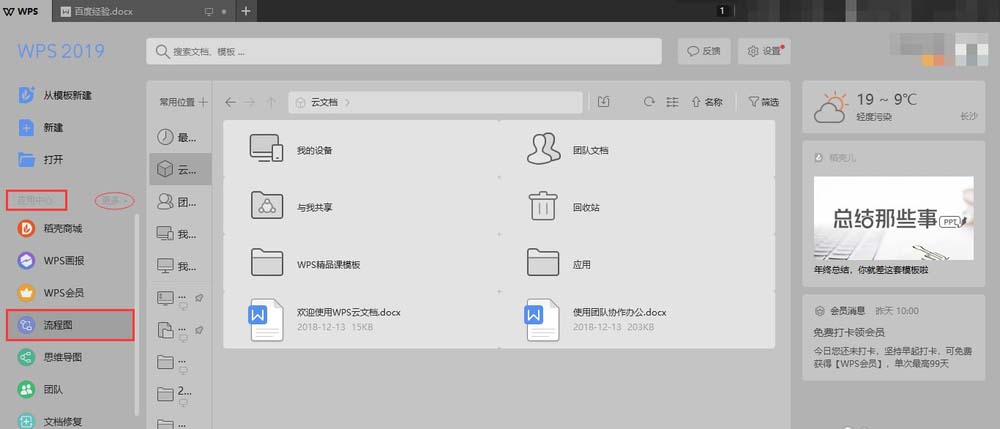This screenshot has width=1000, height=429.
Task: Open 文档修复 document repair
Action: click(51, 421)
